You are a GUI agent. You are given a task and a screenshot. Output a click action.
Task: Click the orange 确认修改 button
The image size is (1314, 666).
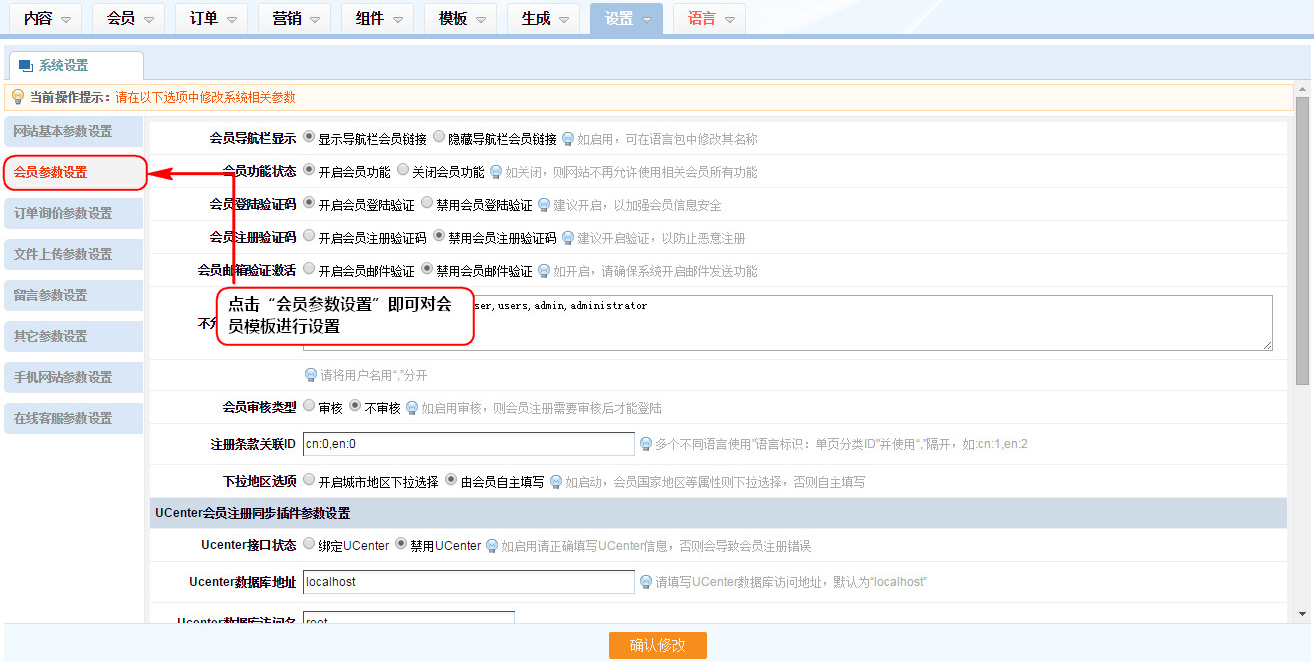[657, 645]
